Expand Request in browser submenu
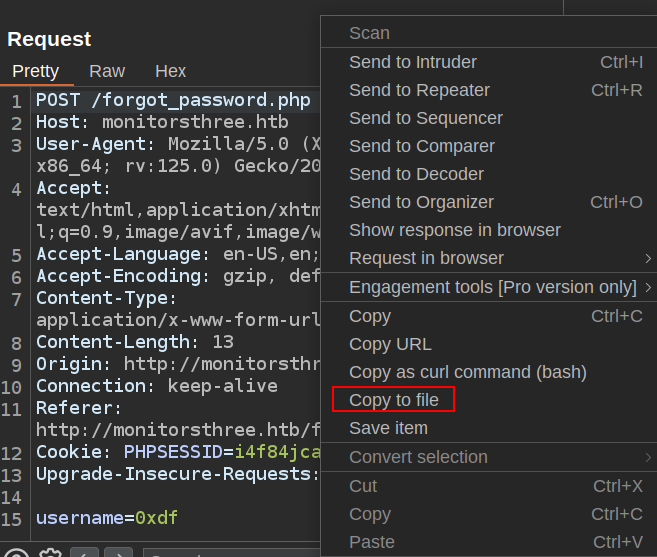This screenshot has height=557, width=657. point(426,258)
